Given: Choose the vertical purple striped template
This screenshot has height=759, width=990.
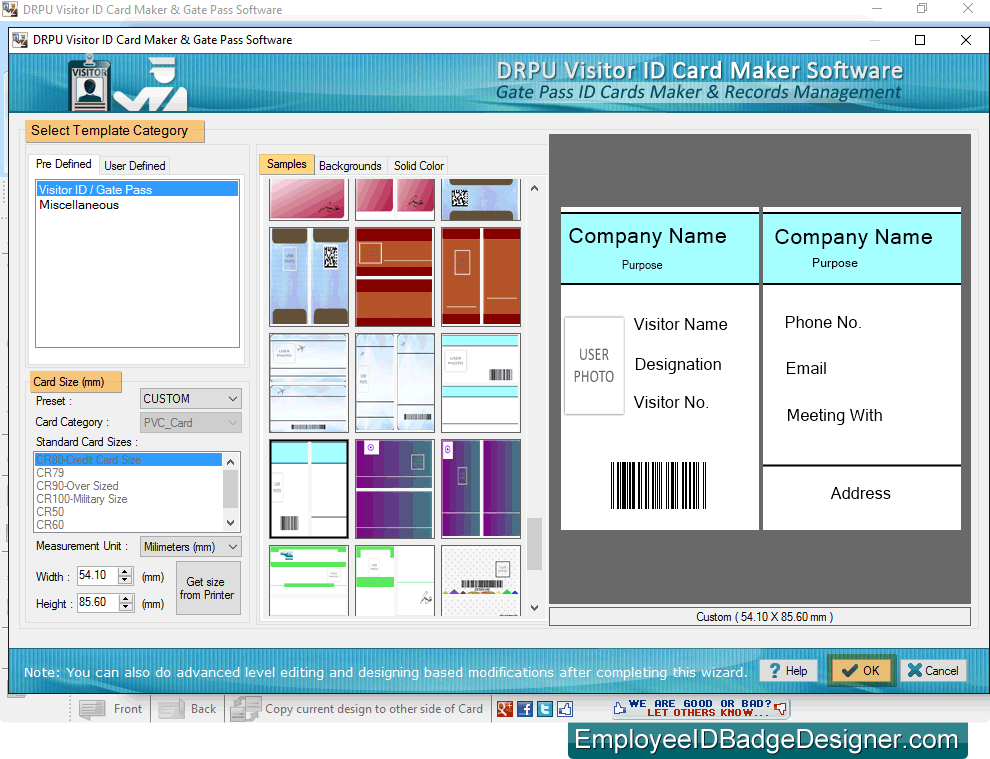Looking at the screenshot, I should coord(480,489).
